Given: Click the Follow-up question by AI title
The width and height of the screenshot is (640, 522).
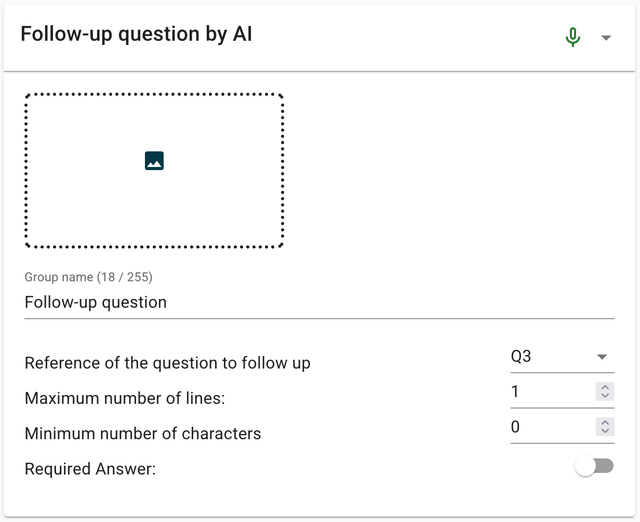Looking at the screenshot, I should (136, 35).
